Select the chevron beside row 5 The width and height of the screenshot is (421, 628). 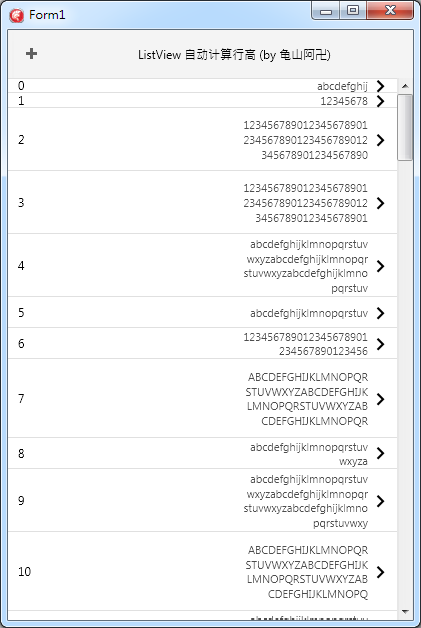tap(381, 313)
